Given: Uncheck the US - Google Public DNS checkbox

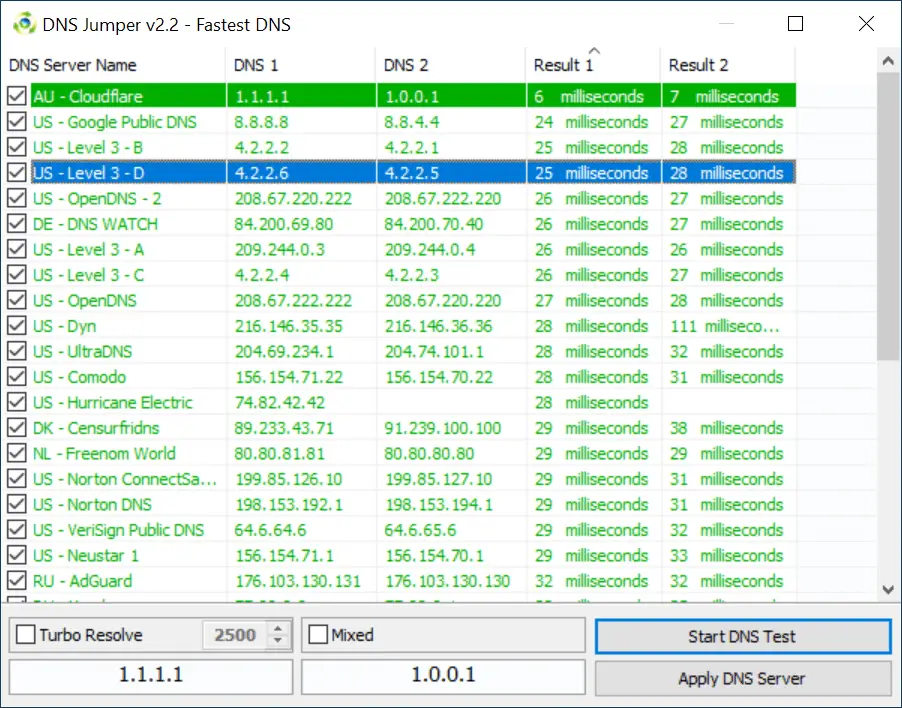Looking at the screenshot, I should coord(17,121).
